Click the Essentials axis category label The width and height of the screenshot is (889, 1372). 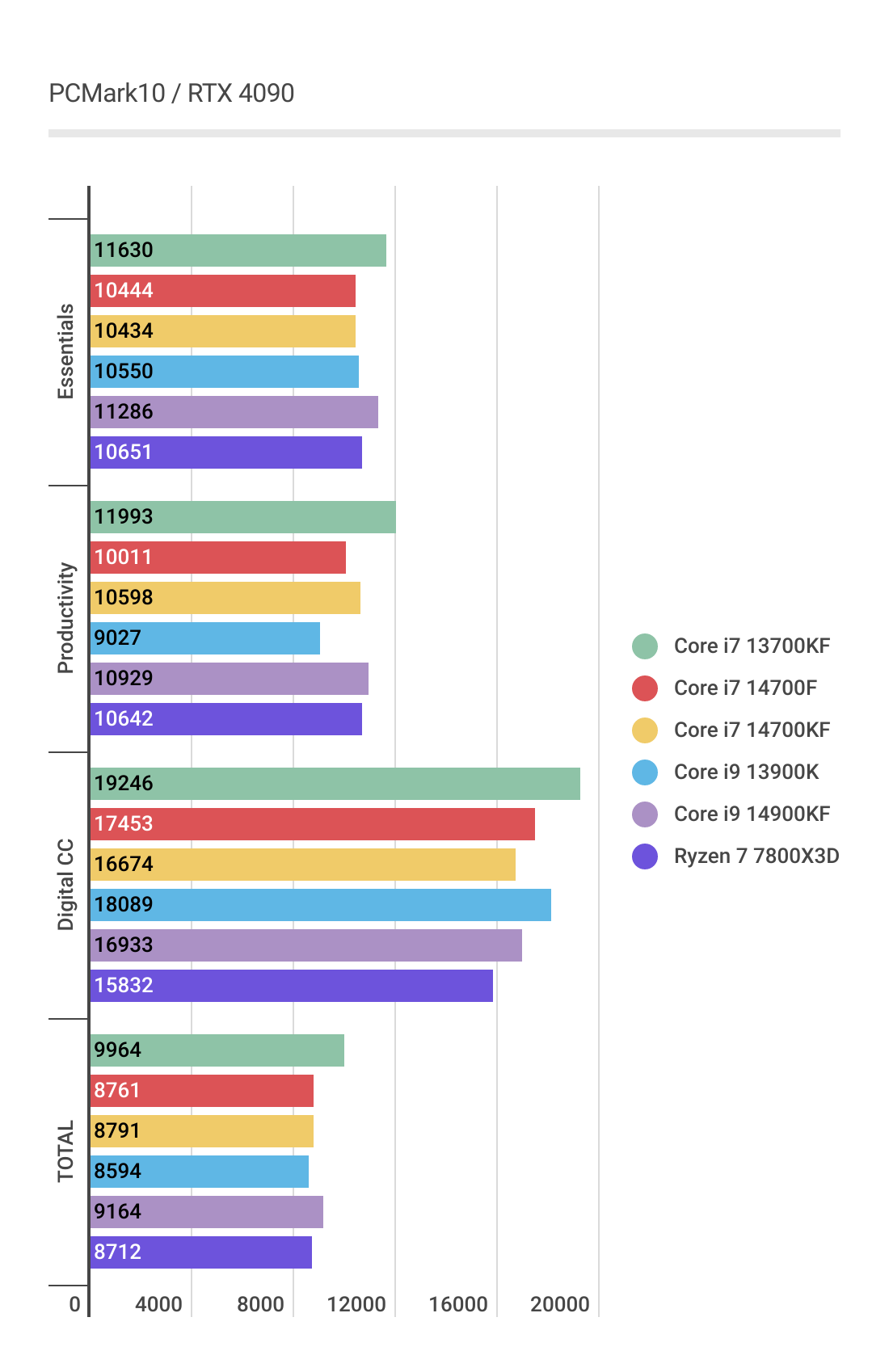pyautogui.click(x=65, y=351)
